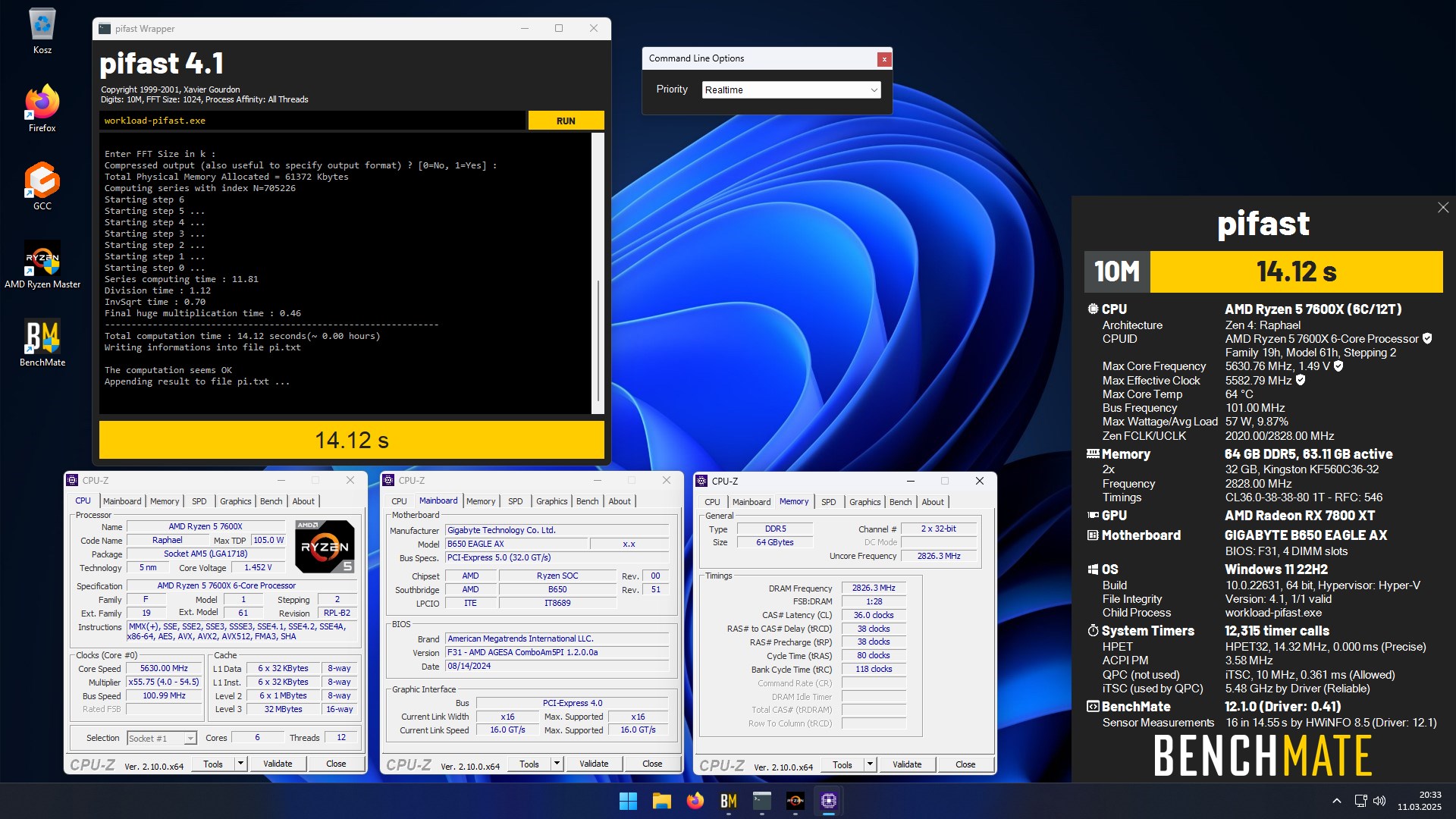Image resolution: width=1456 pixels, height=819 pixels.
Task: Open Bench tab in left CPU-Z window
Action: tap(271, 501)
